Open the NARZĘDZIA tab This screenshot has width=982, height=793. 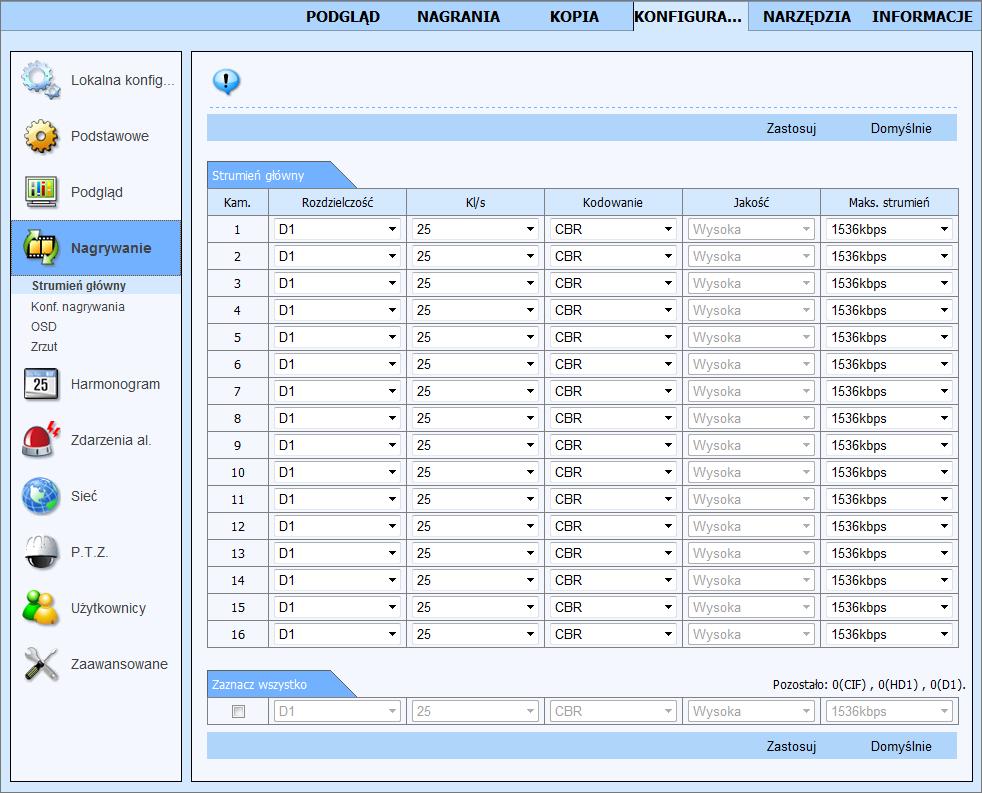[x=807, y=17]
